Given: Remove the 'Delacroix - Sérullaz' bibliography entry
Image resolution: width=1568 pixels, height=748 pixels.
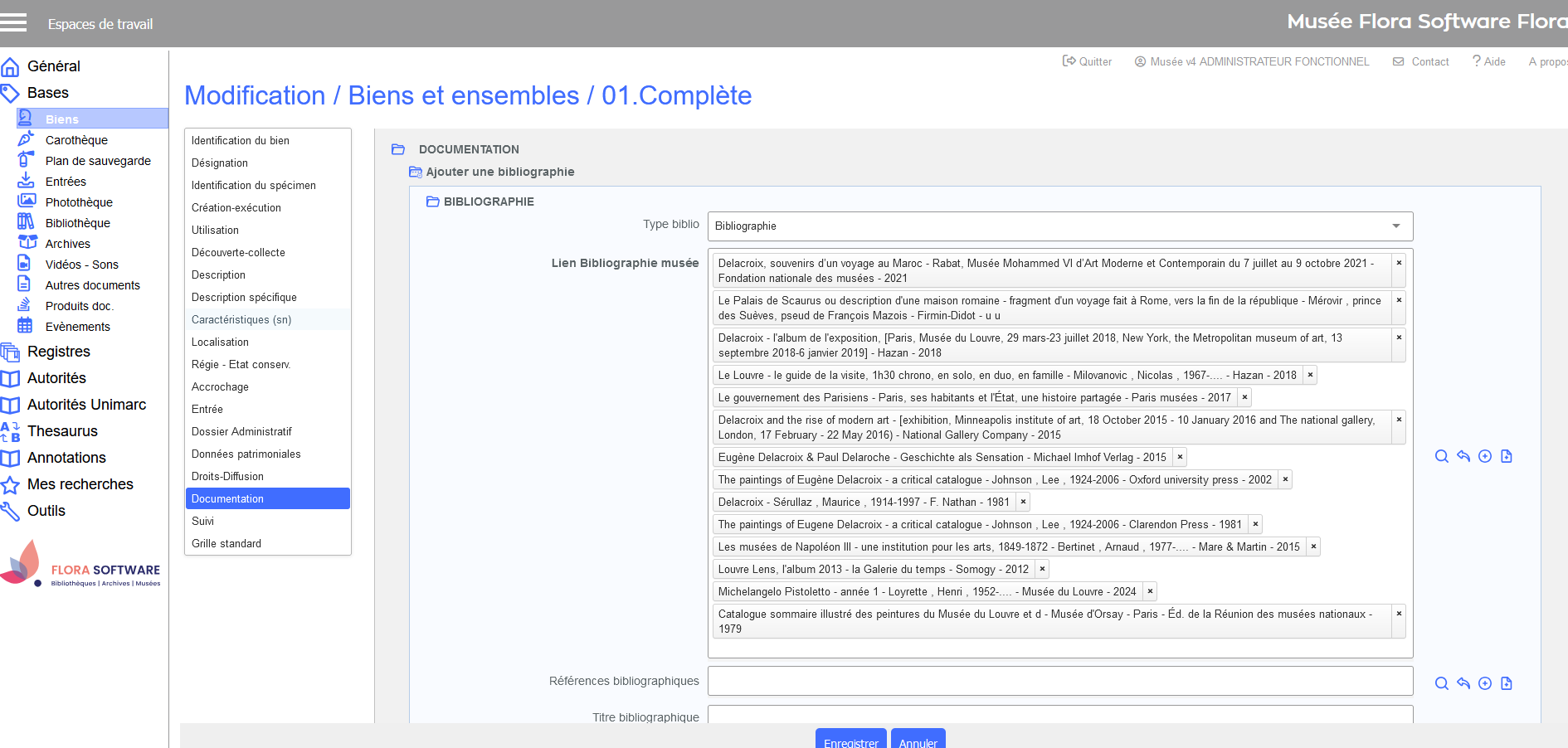Looking at the screenshot, I should (1023, 502).
